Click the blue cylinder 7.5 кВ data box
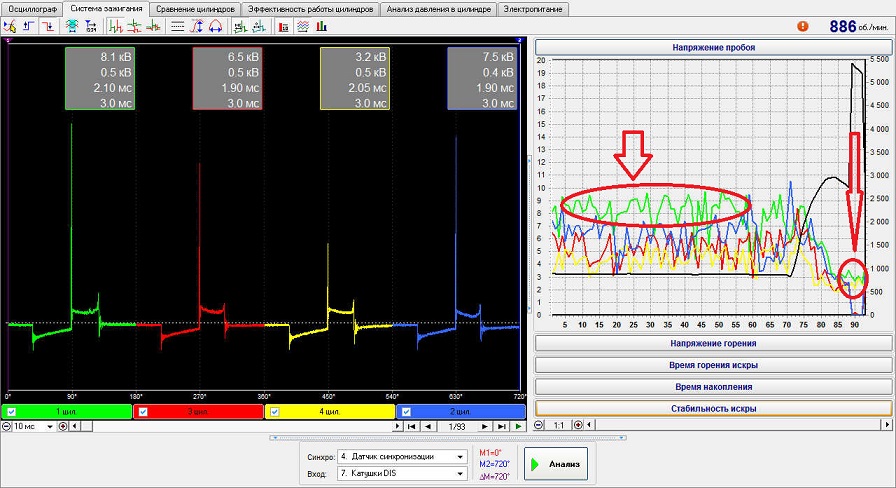Screen dimensions: 896x488 pos(482,78)
